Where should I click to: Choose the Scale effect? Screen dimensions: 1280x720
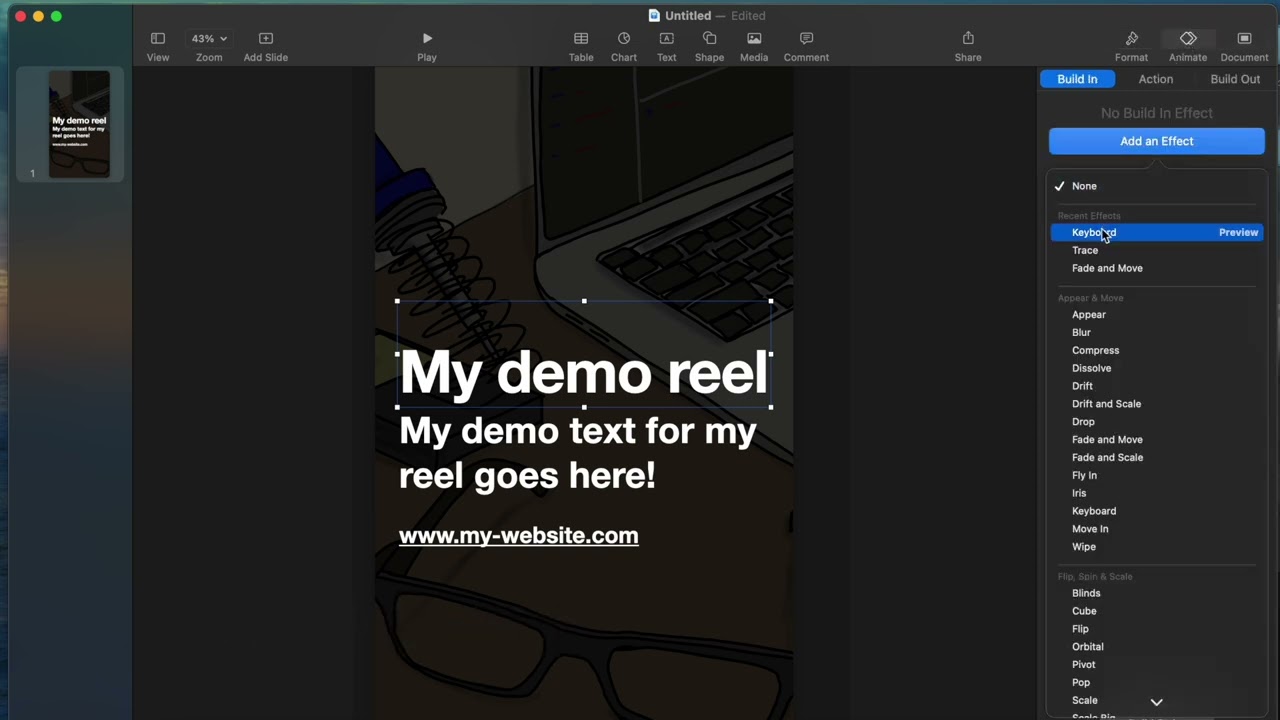(1084, 700)
